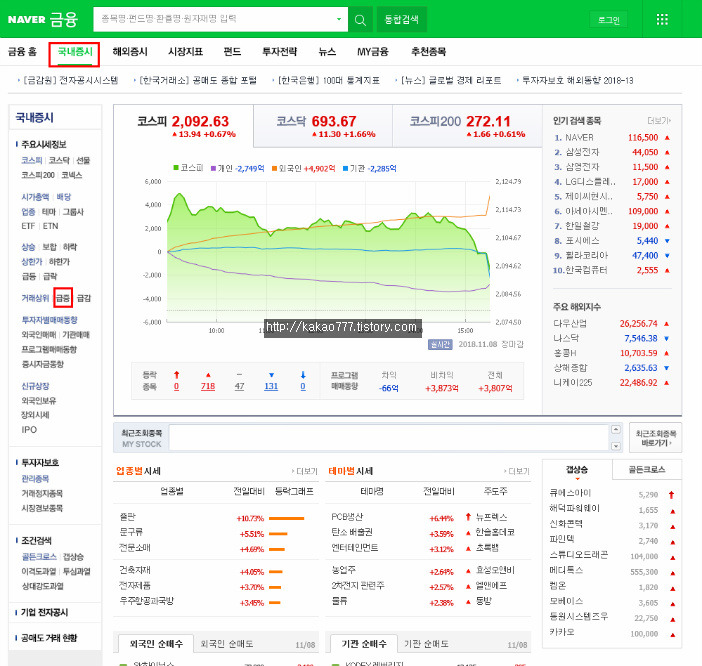Viewport: 702px width, 666px height.
Task: Open 공매도 거래 현황 sidebar section
Action: (x=49, y=638)
